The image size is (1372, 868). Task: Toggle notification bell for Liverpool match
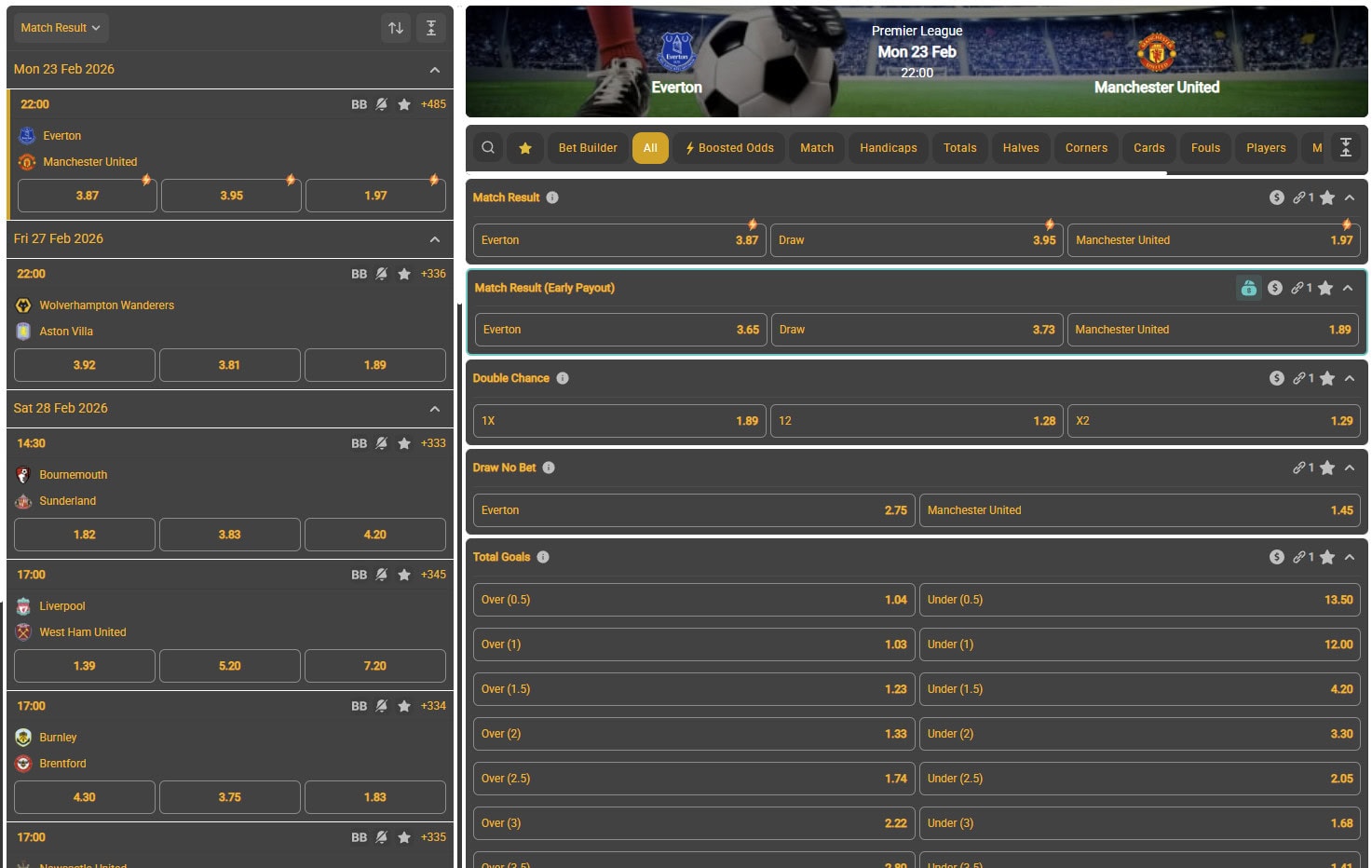click(x=382, y=575)
